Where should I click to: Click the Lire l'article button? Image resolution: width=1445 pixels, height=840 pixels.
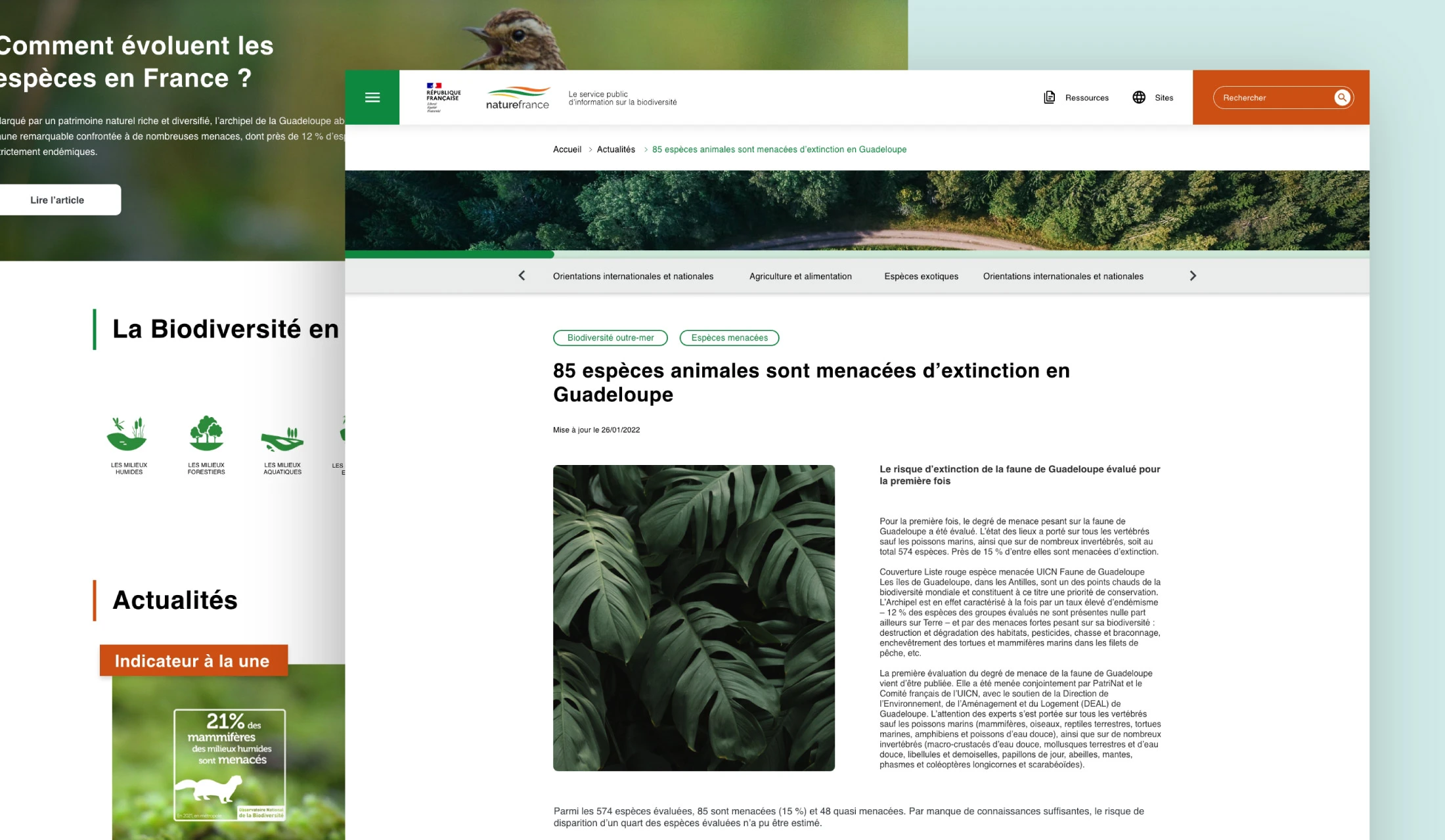coord(56,199)
